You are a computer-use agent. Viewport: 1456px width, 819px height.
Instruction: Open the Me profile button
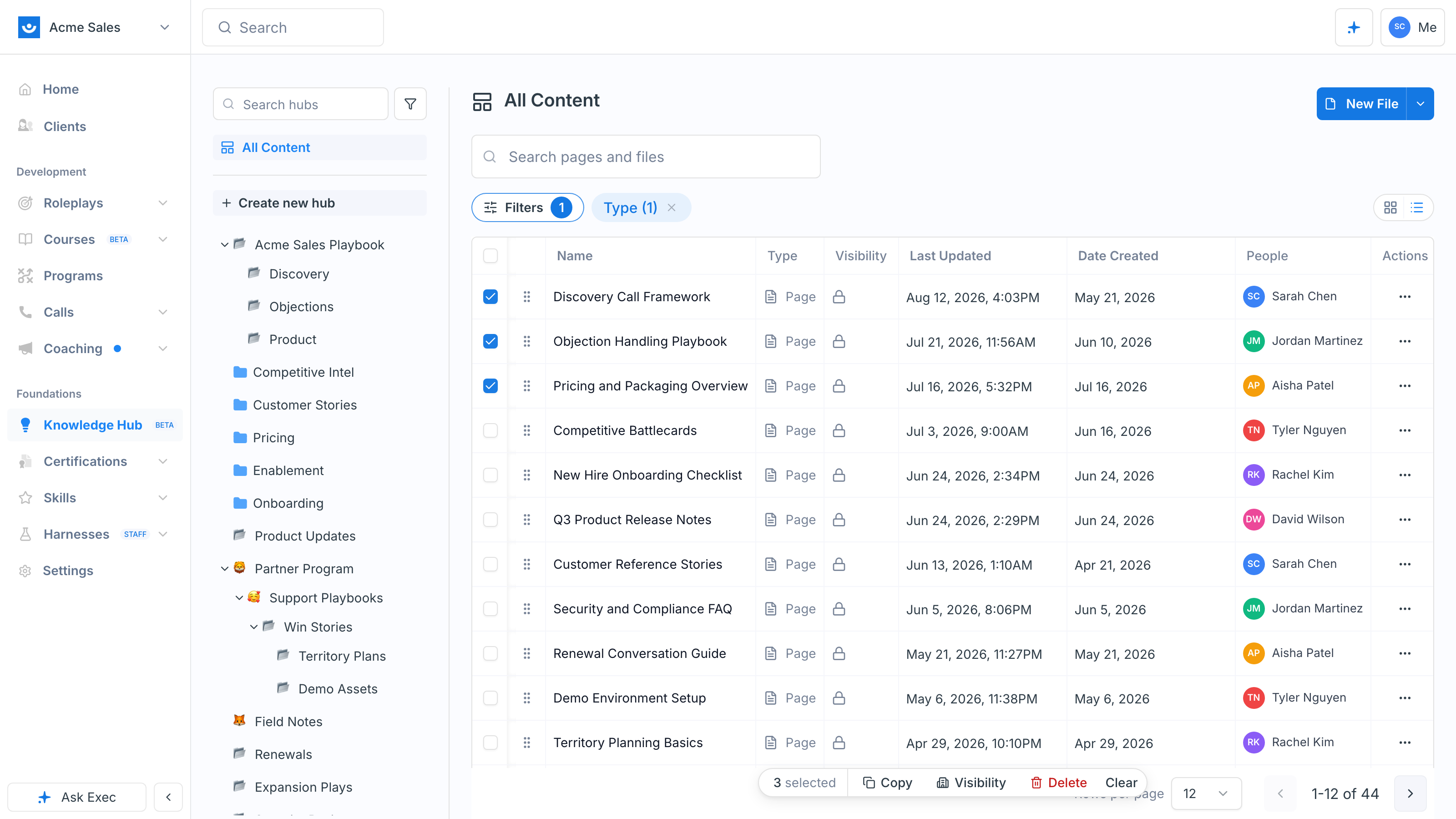(x=1412, y=27)
